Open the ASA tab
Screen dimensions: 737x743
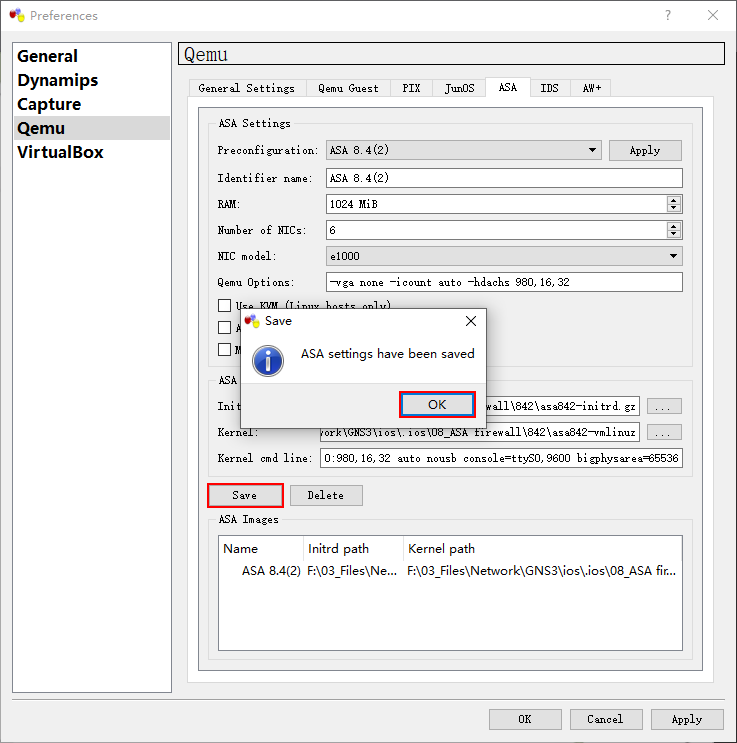pos(508,87)
